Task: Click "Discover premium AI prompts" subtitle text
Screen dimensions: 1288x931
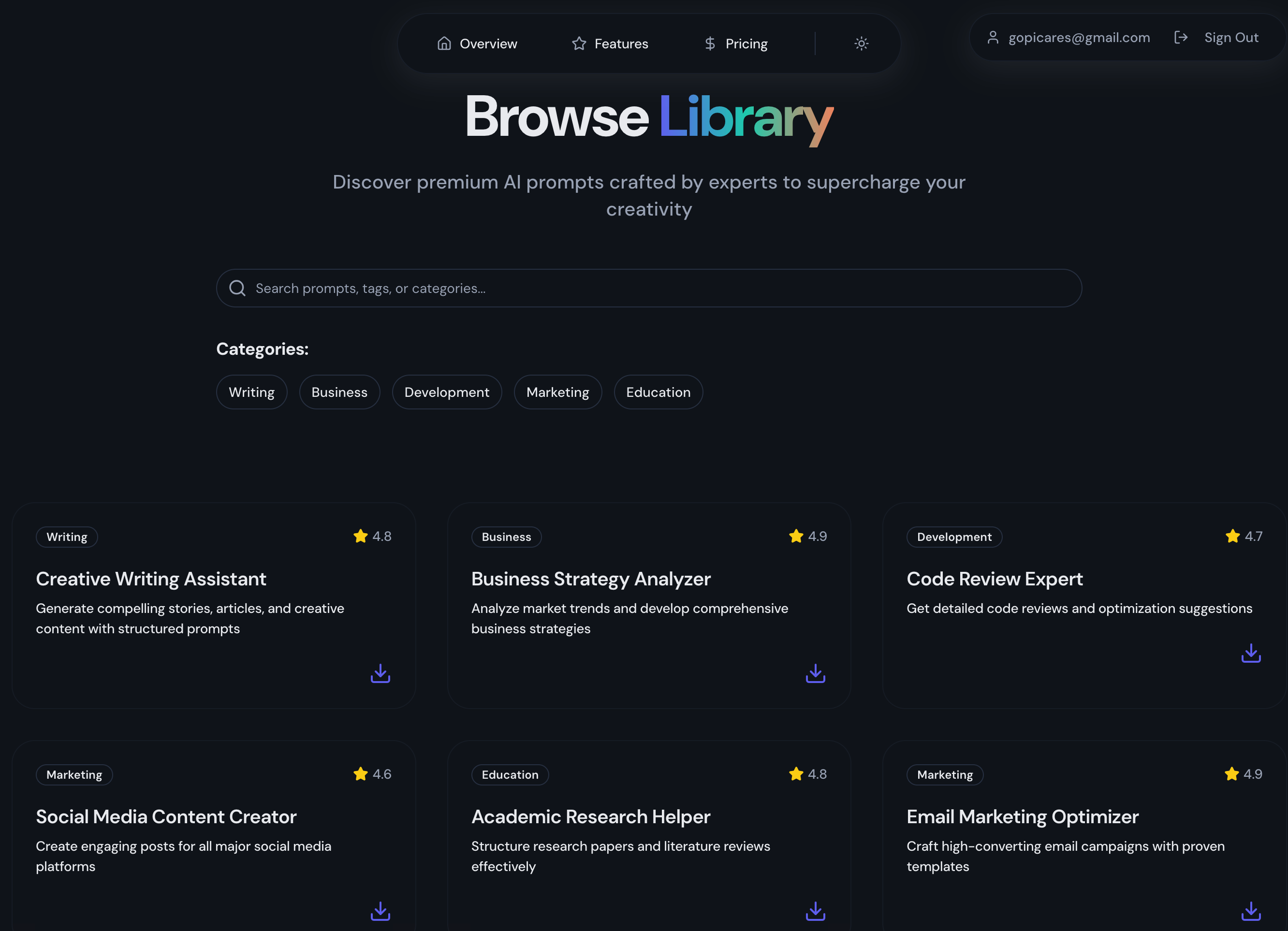Action: tap(648, 195)
